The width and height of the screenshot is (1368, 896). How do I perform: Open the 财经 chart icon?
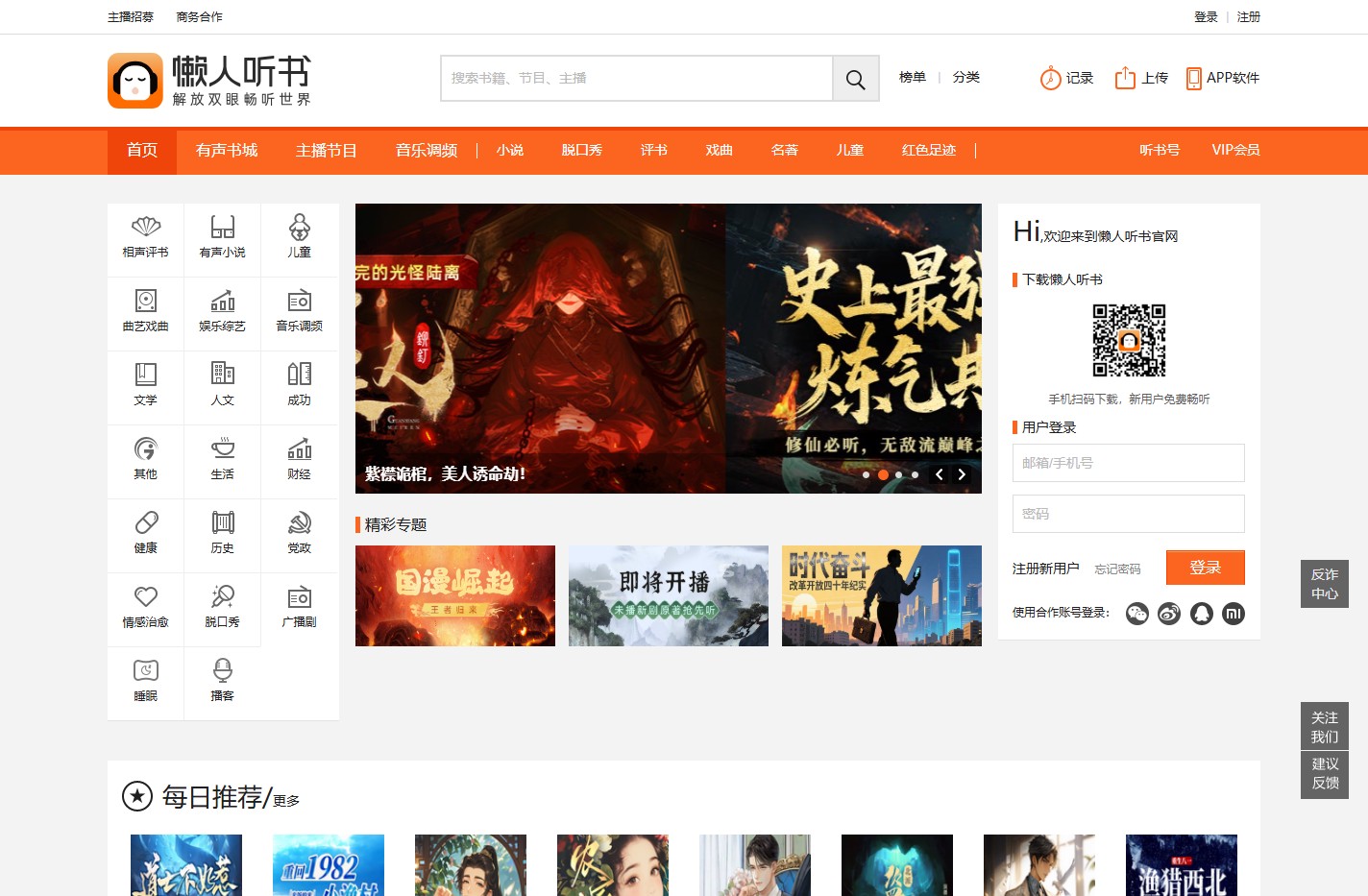pos(300,449)
